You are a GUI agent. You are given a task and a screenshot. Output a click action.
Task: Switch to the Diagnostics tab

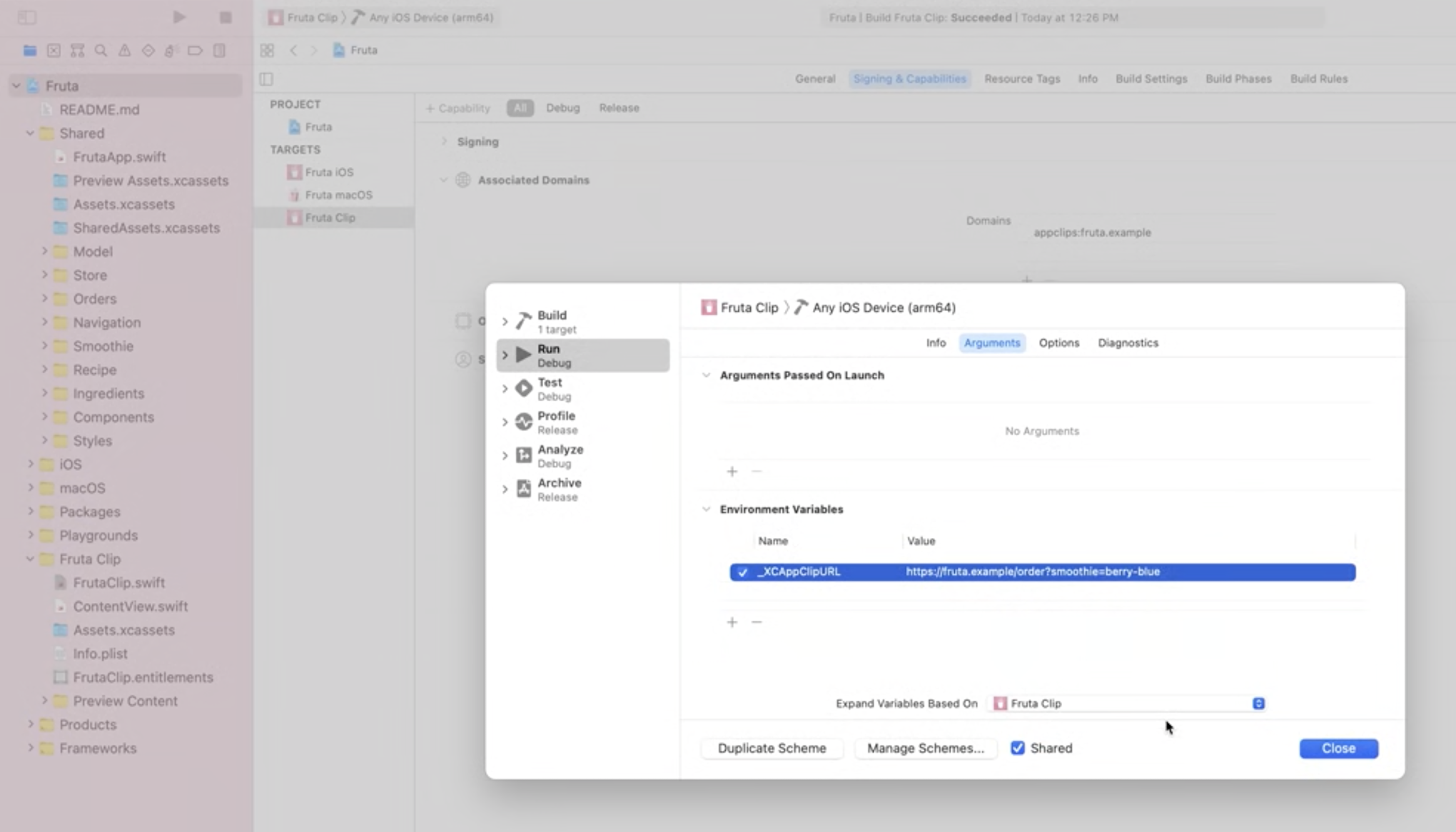1128,343
